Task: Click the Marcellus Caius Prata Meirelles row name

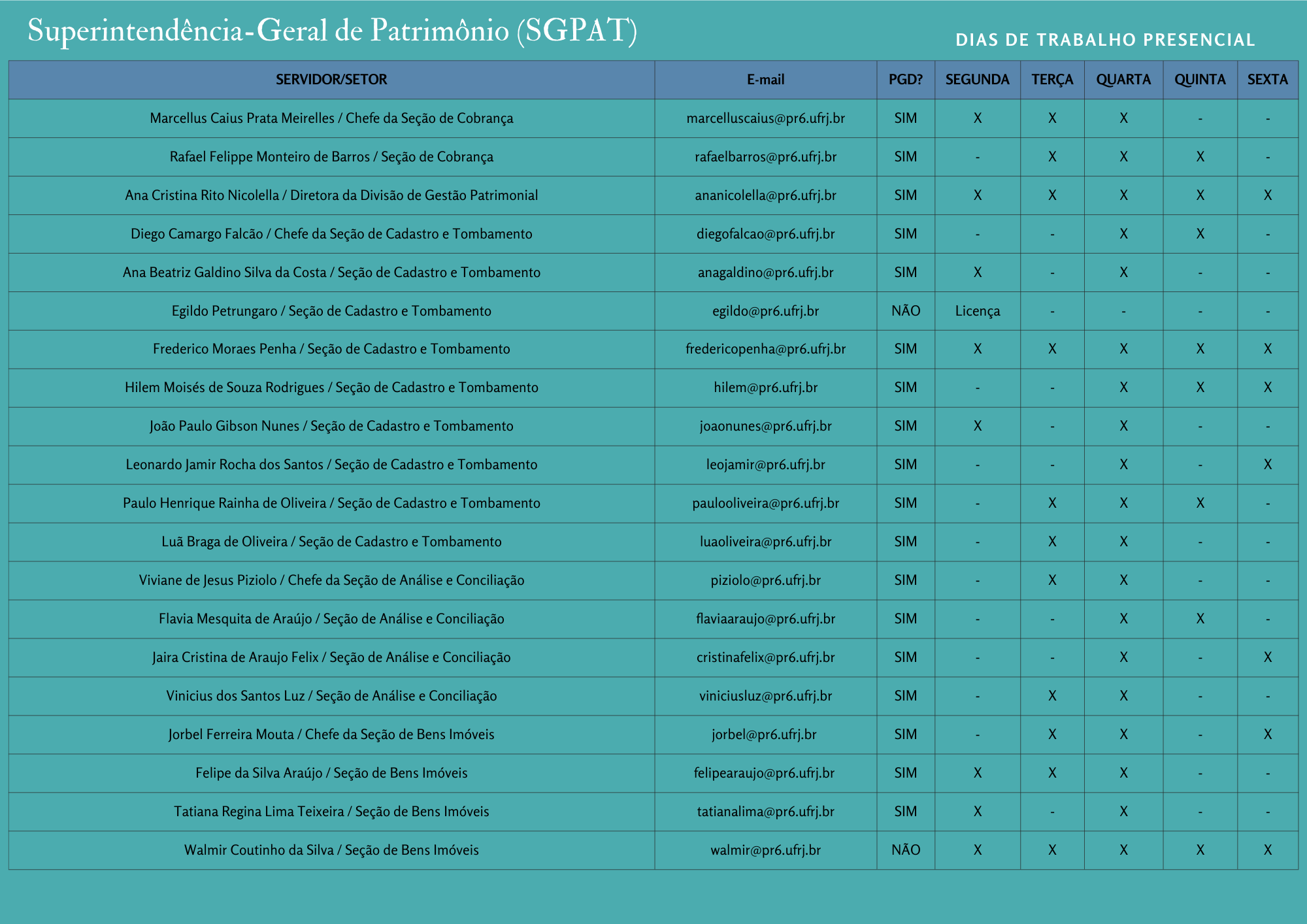Action: (331, 119)
